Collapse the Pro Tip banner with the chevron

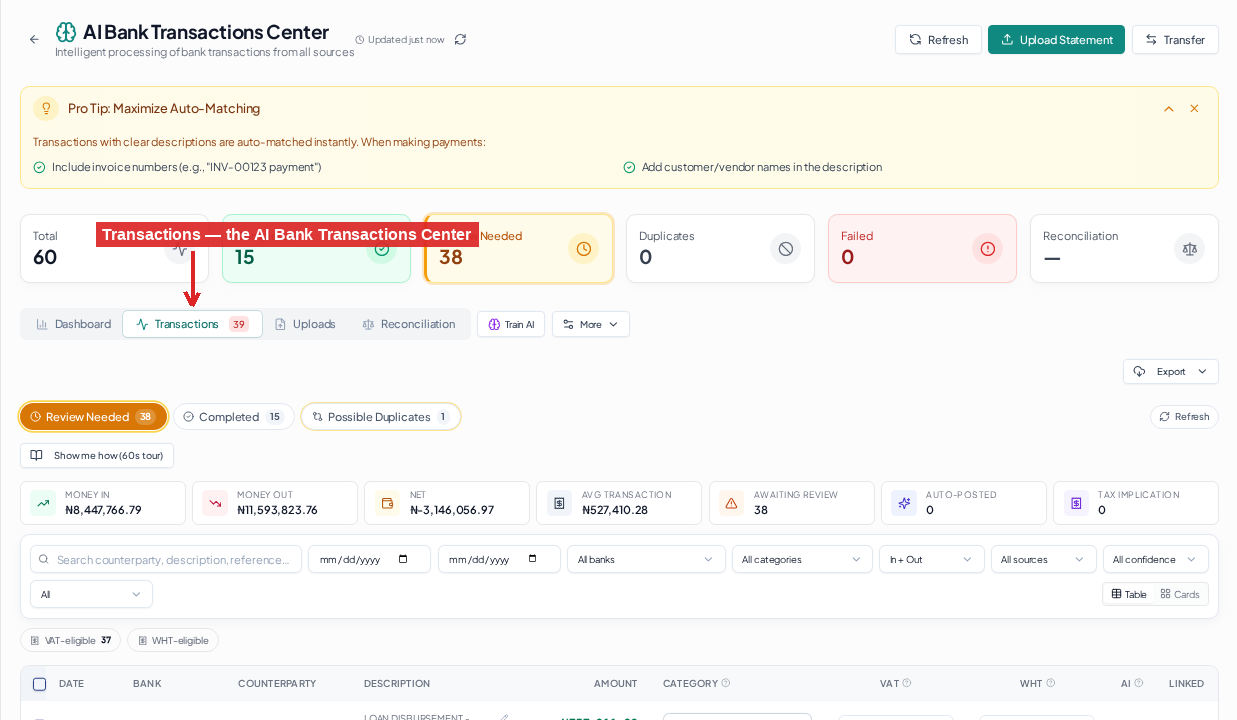point(1168,108)
